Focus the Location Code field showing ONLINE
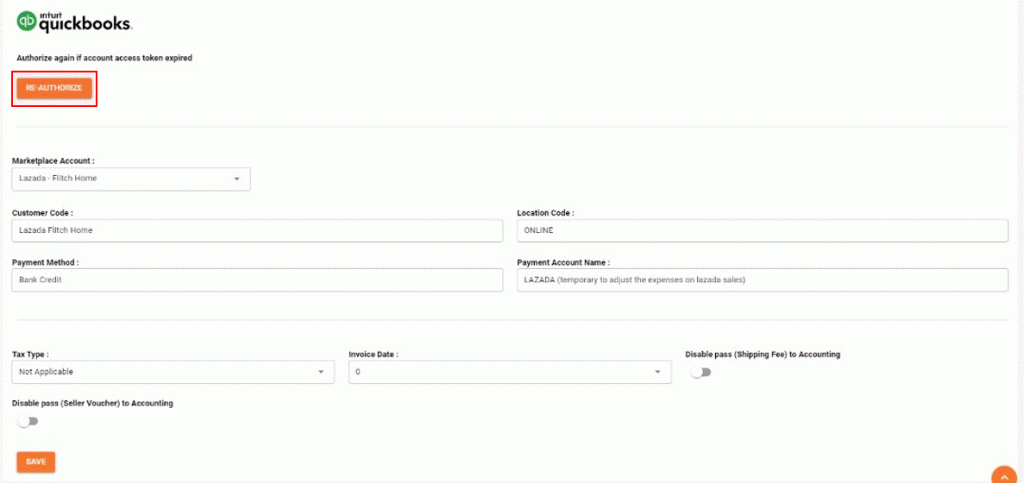The width and height of the screenshot is (1024, 483). pyautogui.click(x=762, y=230)
